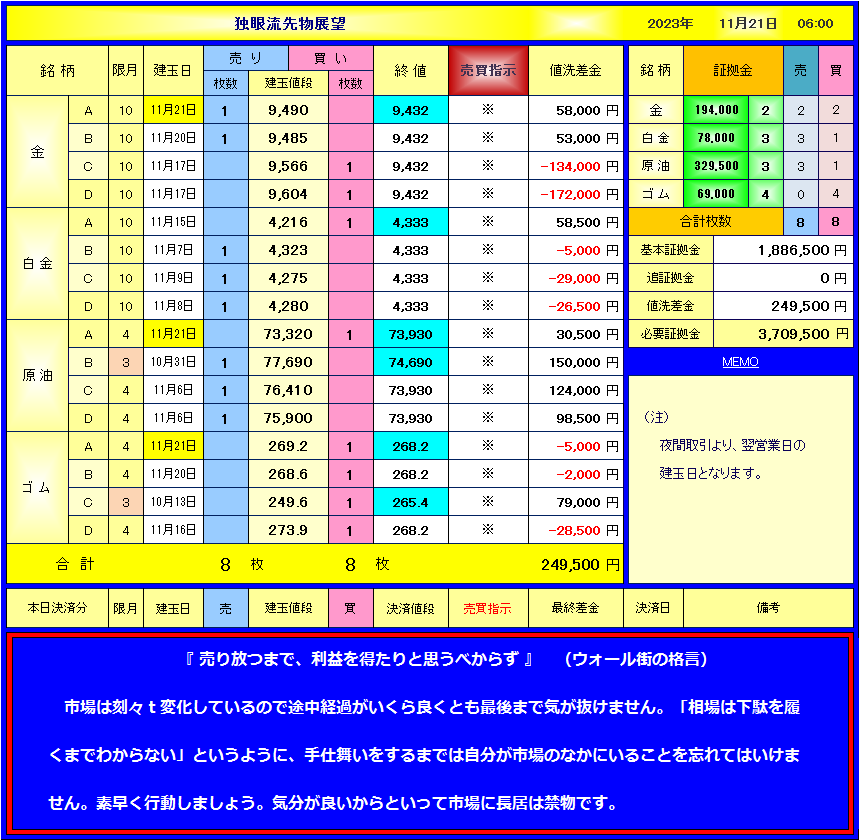Open the MEMO link

(x=740, y=362)
